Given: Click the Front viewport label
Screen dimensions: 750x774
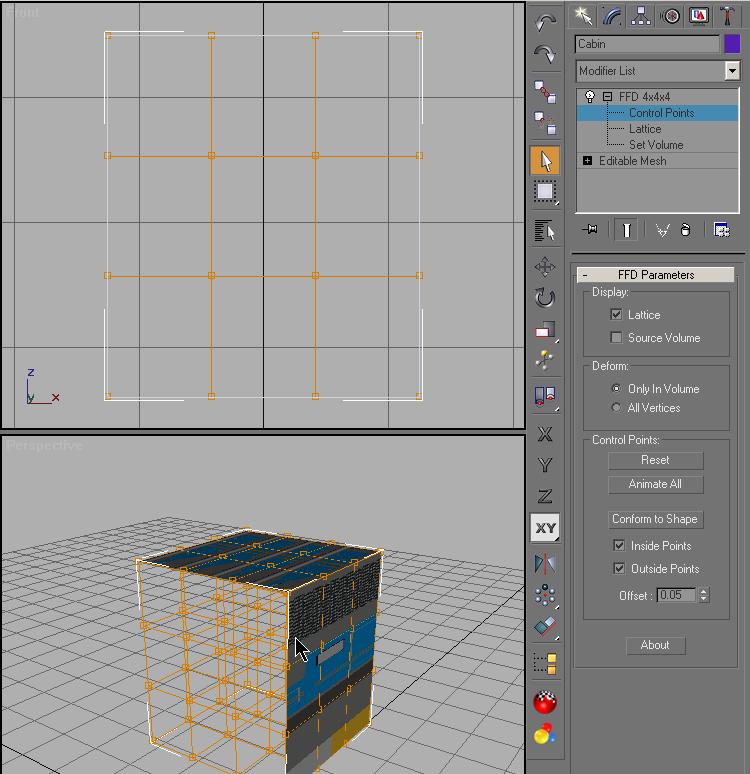Looking at the screenshot, I should (23, 12).
